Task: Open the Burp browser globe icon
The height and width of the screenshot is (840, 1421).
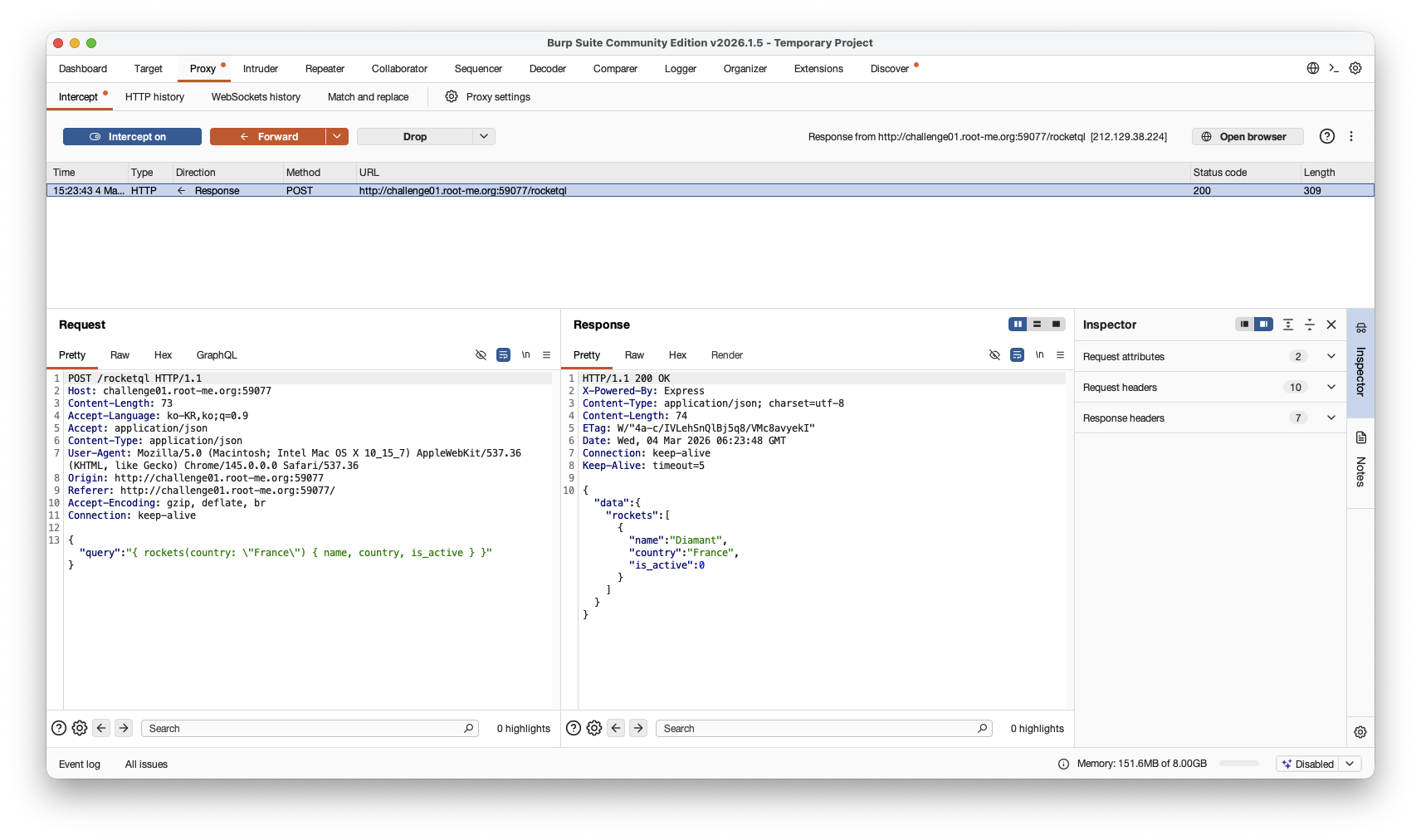Action: tap(1313, 68)
